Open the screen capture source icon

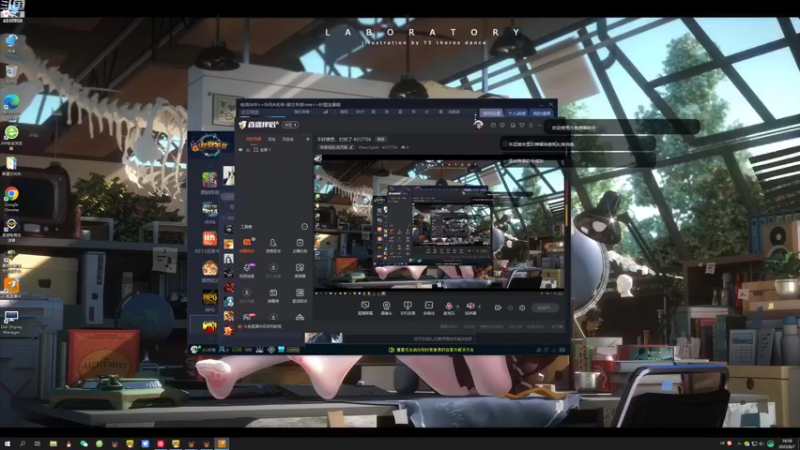pos(365,306)
